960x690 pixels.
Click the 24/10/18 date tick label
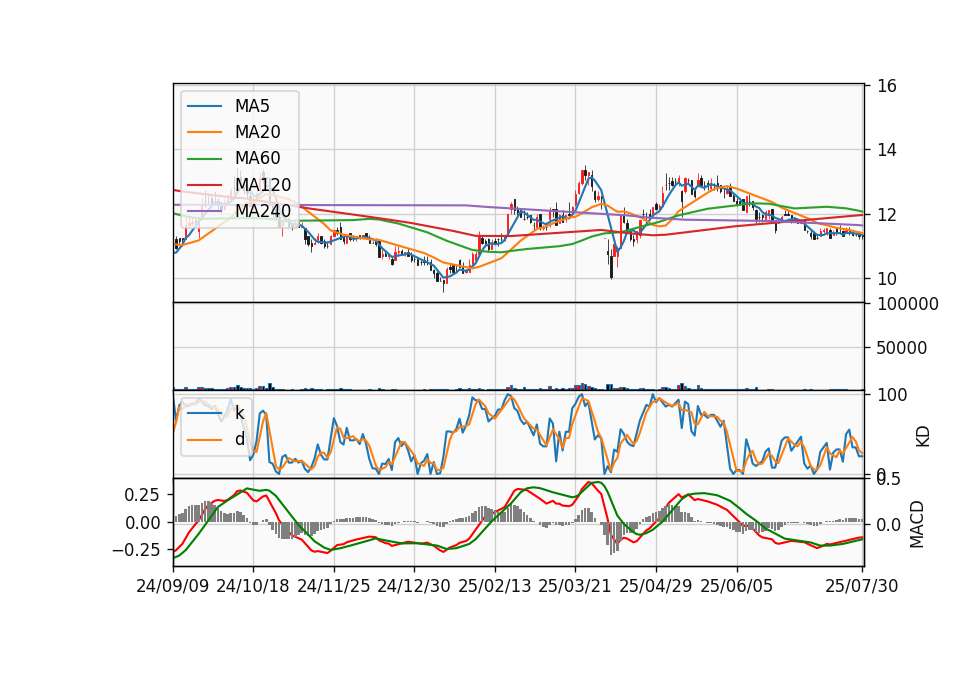pos(253,586)
